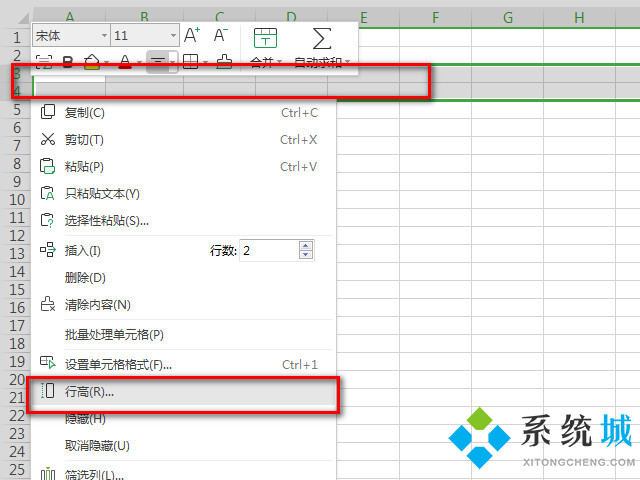
Task: Decrease 行数 with the down spinner
Action: click(306, 255)
